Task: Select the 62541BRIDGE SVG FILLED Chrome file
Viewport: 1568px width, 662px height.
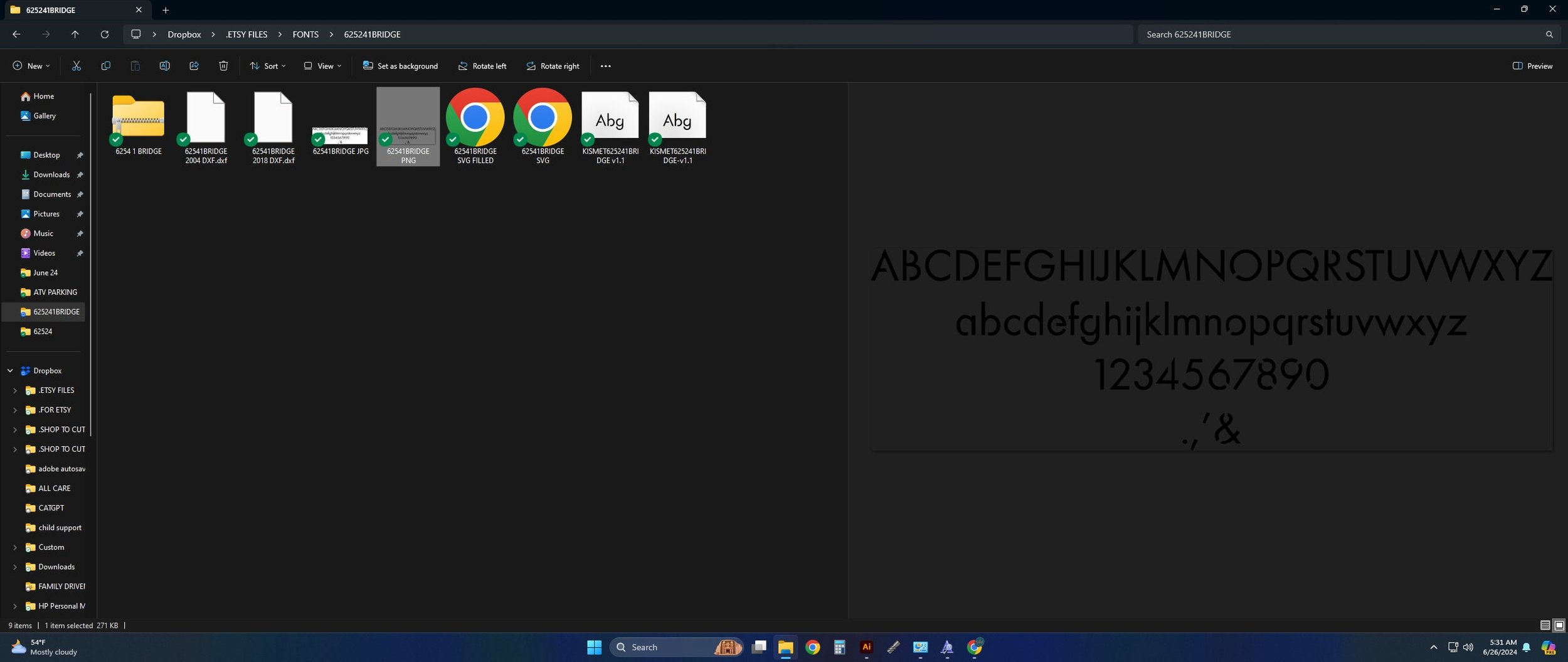Action: tap(475, 127)
